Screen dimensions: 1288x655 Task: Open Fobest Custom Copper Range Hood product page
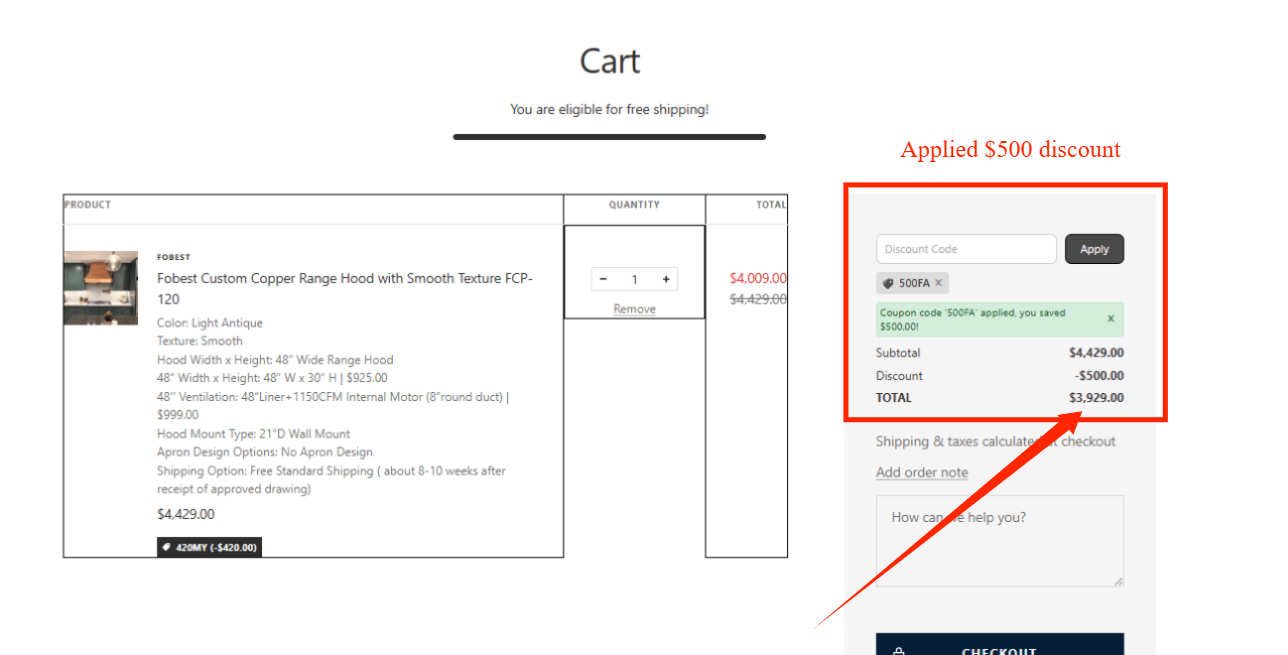pos(345,288)
